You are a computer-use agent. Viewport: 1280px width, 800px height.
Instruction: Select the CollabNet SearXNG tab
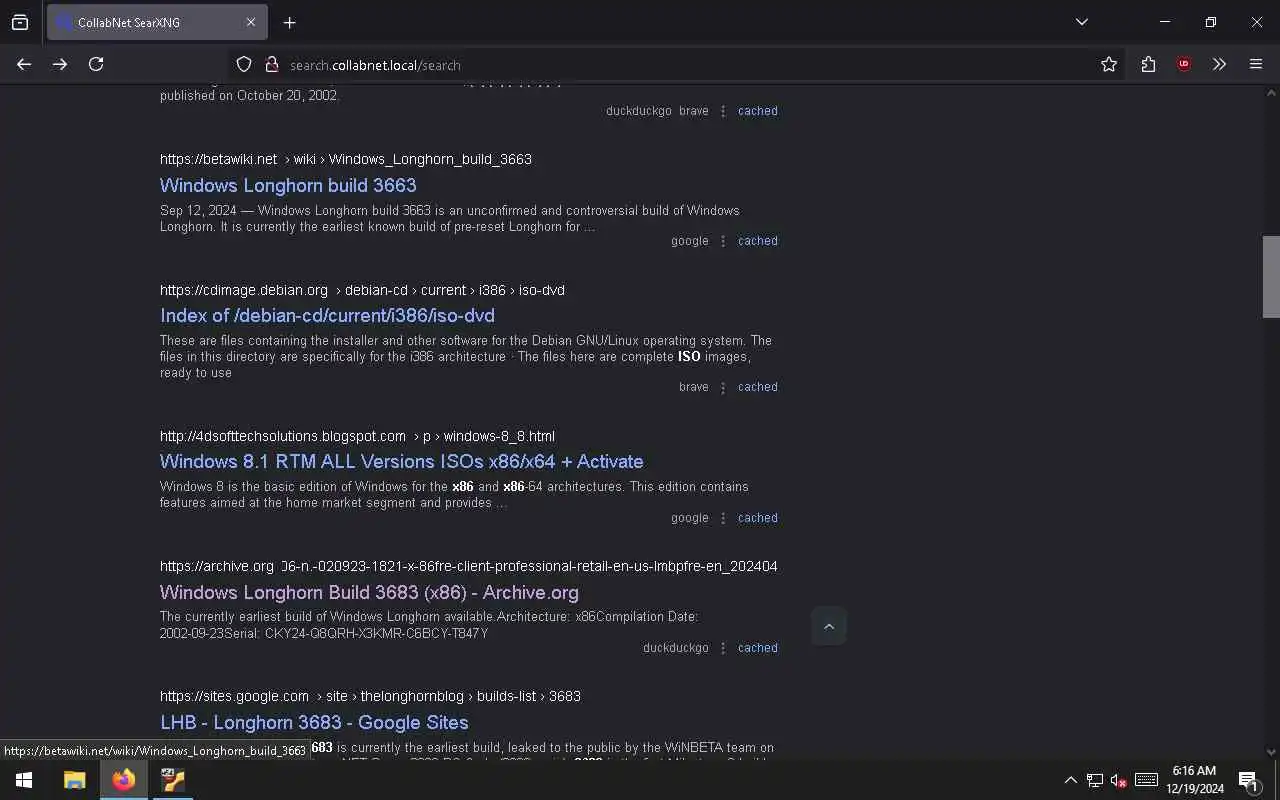click(157, 22)
